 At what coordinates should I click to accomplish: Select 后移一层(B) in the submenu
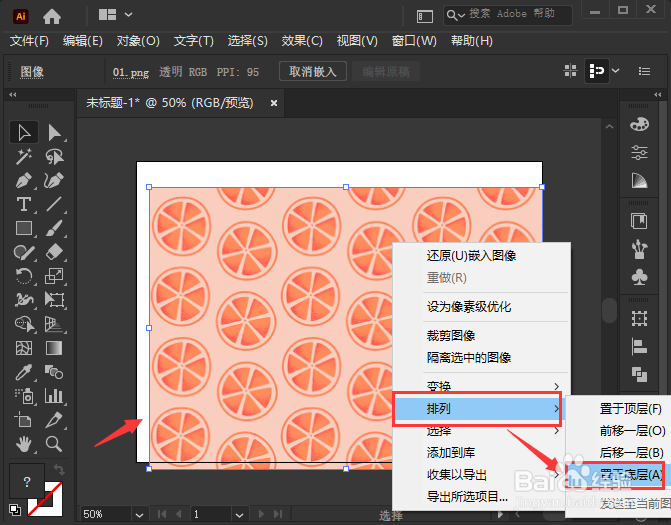(x=631, y=452)
